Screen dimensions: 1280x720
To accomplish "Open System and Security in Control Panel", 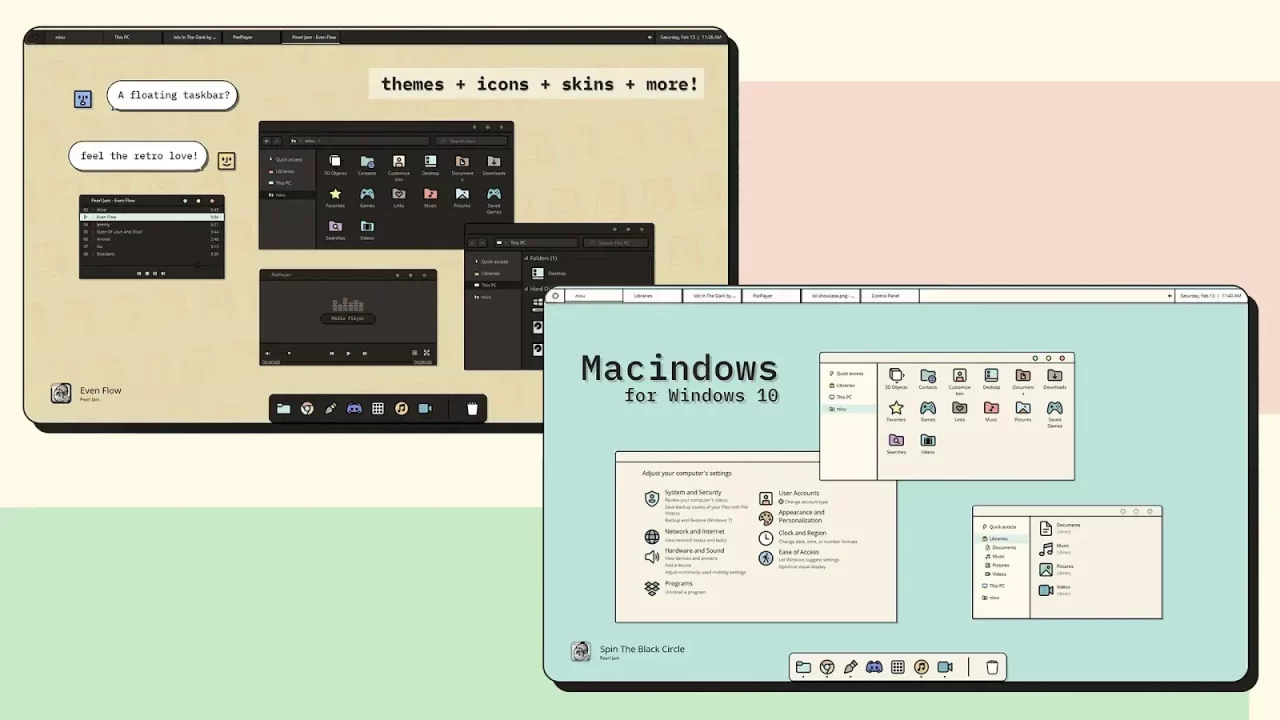I will (x=693, y=492).
